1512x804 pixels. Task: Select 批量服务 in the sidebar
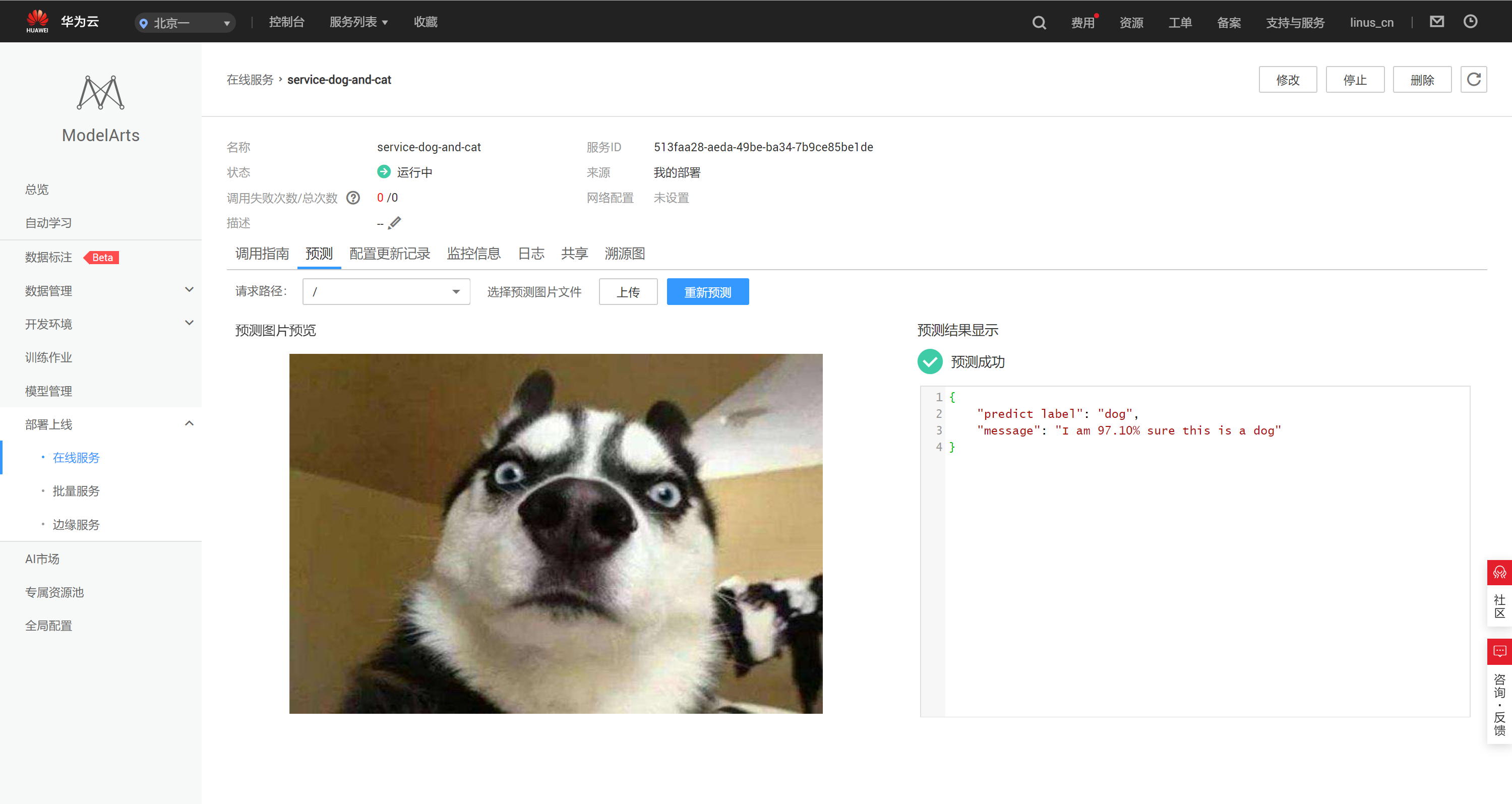coord(76,490)
